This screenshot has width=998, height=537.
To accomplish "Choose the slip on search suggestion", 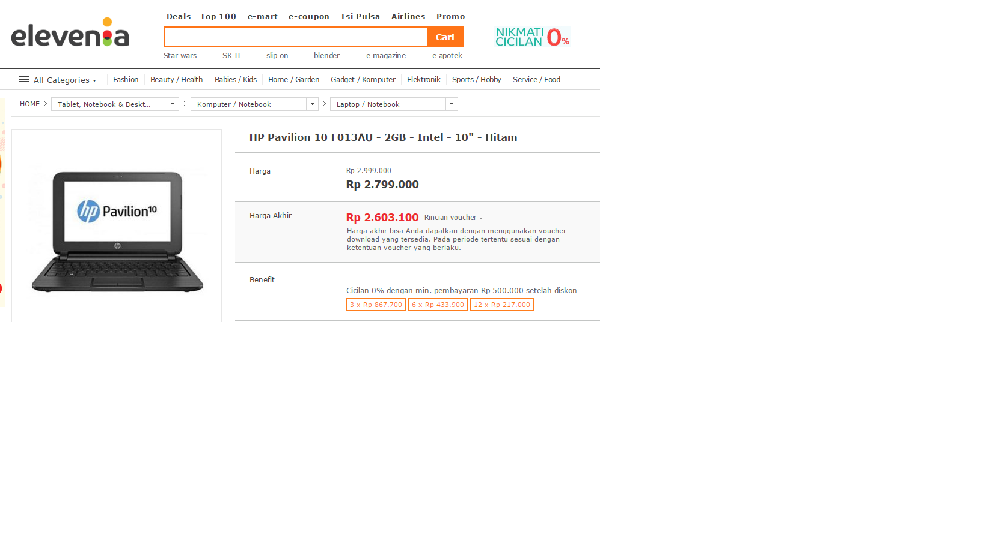I will point(277,56).
